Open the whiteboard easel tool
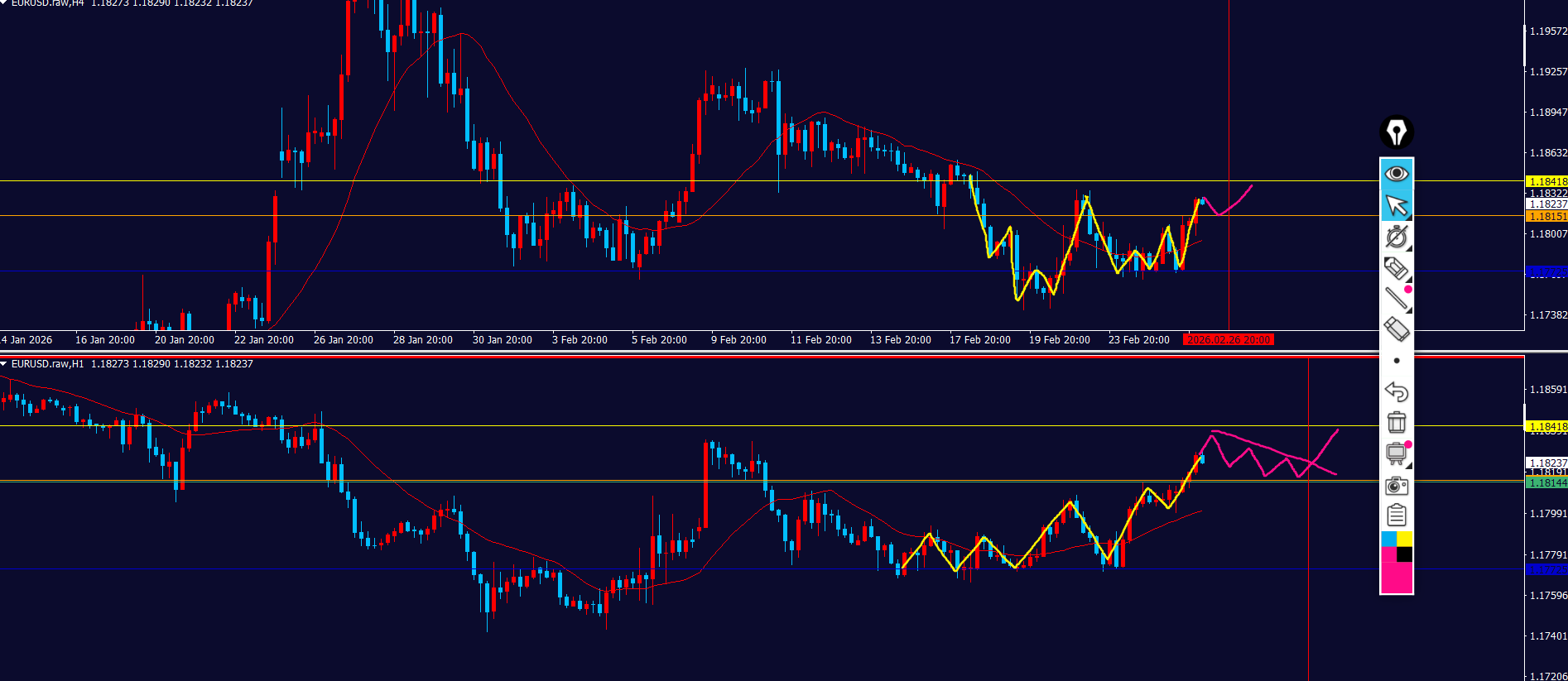The width and height of the screenshot is (1568, 681). click(1397, 453)
